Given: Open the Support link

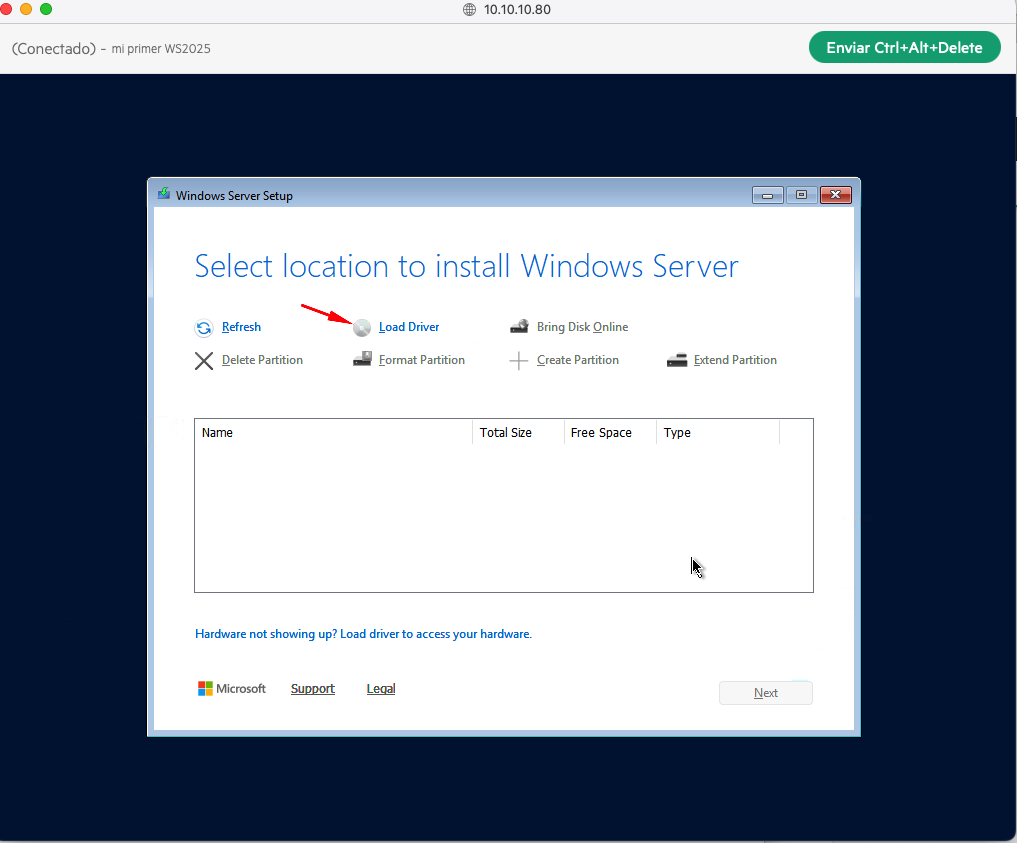Looking at the screenshot, I should coord(312,688).
